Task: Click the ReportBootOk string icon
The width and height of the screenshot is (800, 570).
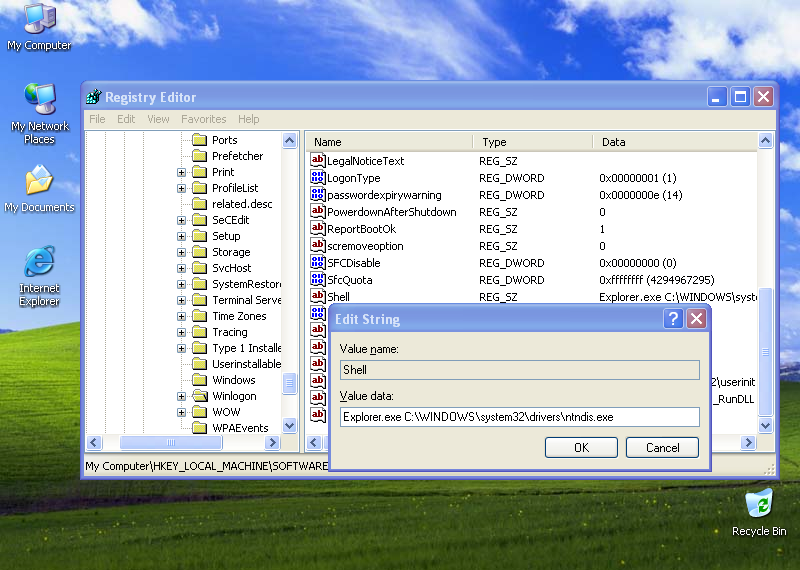Action: [x=317, y=229]
